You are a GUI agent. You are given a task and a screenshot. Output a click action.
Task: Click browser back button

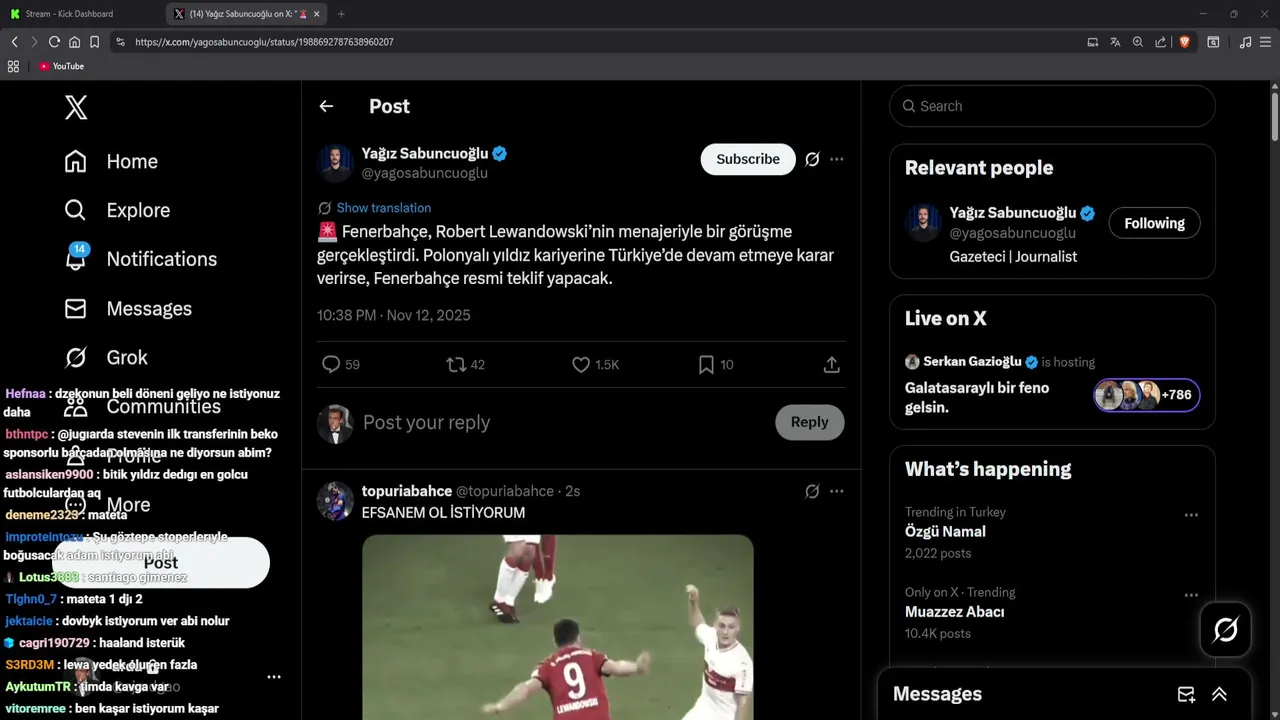pyautogui.click(x=14, y=42)
